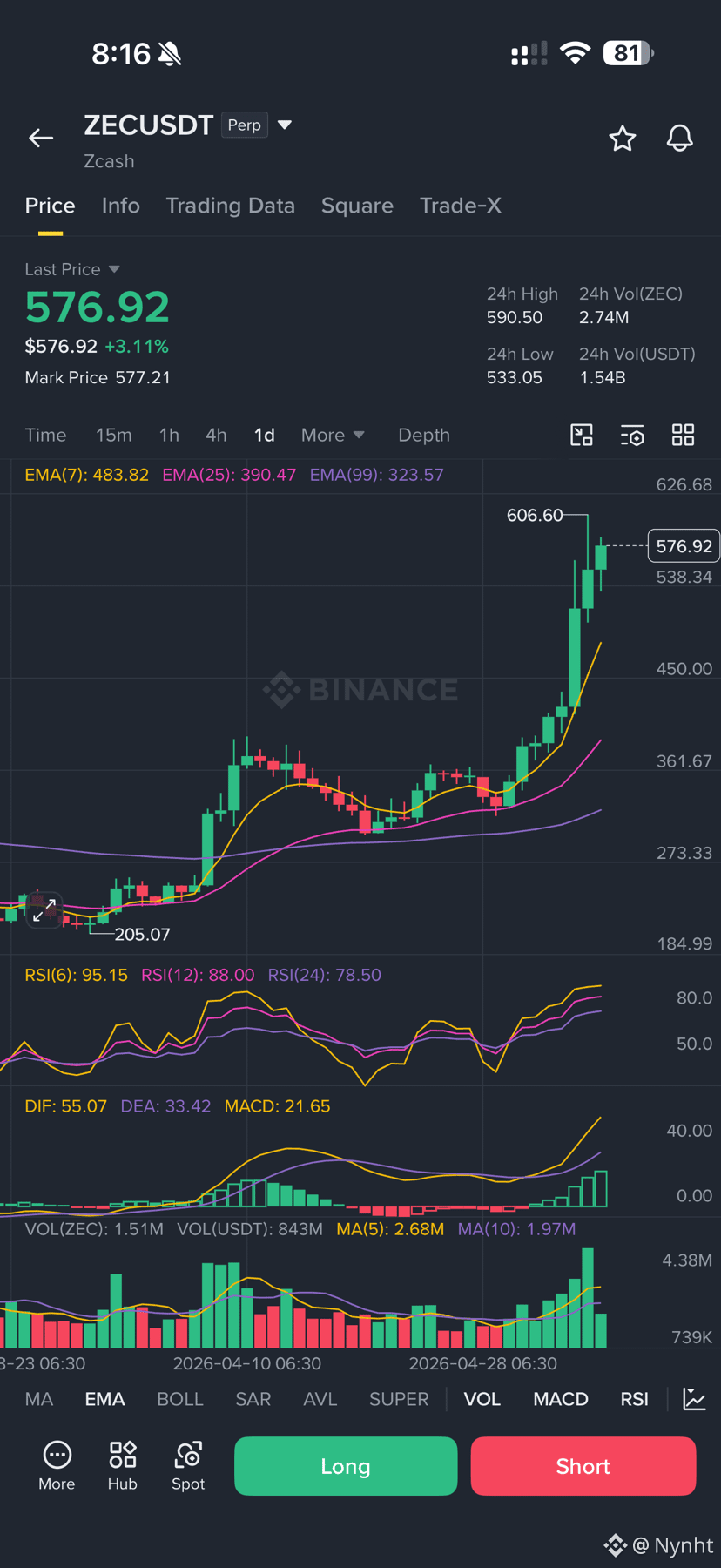Tap the 606.60 high price marker

click(x=535, y=515)
